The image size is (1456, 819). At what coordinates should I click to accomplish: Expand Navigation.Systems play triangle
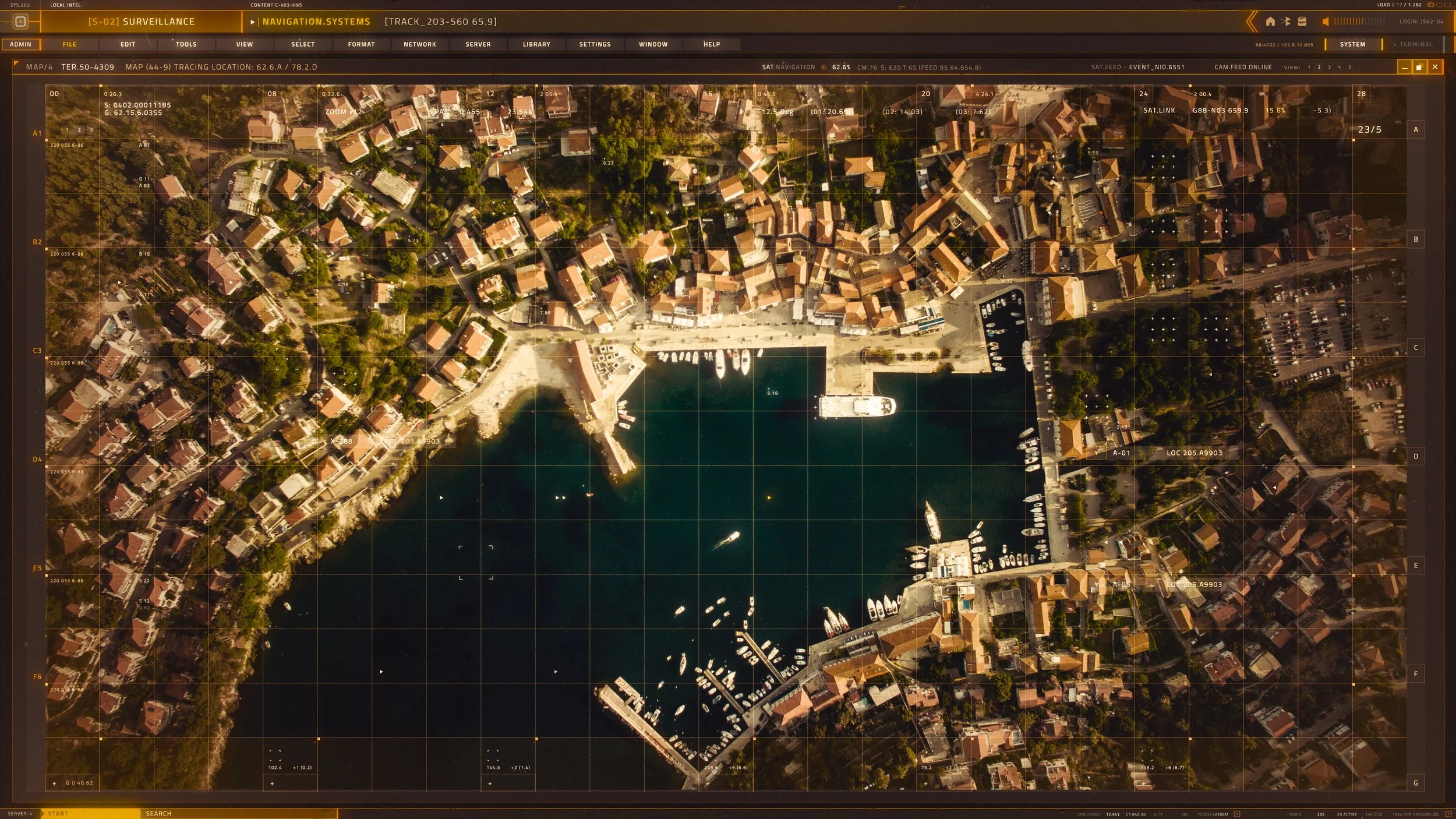(x=253, y=22)
